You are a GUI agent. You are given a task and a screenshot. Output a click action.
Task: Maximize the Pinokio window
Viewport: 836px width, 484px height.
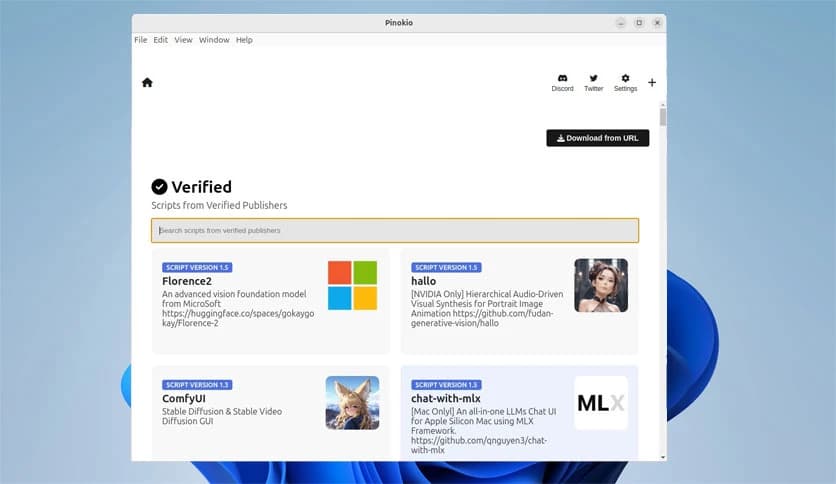(639, 23)
